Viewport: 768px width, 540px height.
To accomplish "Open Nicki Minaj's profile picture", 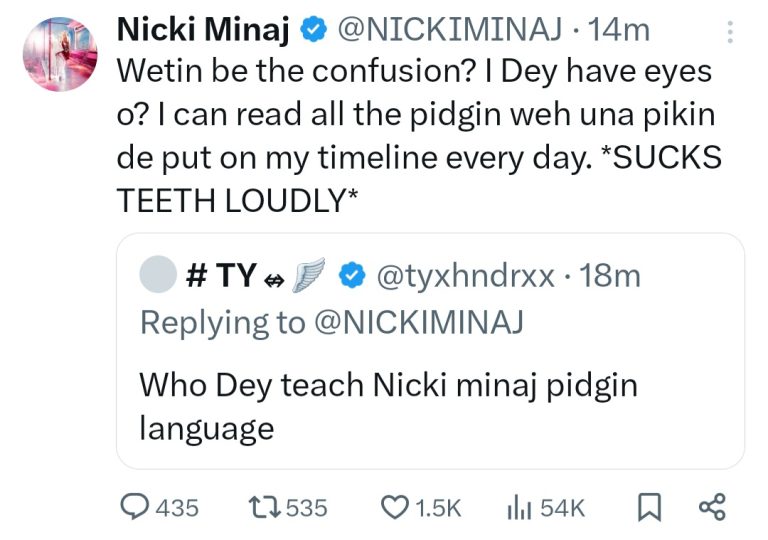I will click(59, 54).
